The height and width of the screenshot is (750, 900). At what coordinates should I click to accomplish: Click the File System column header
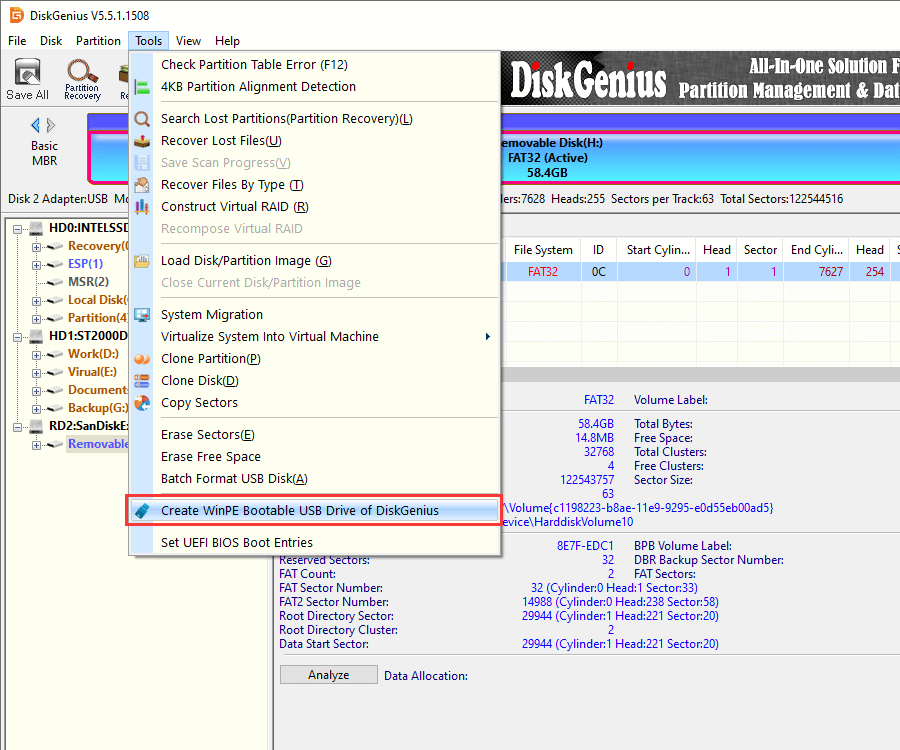(543, 250)
